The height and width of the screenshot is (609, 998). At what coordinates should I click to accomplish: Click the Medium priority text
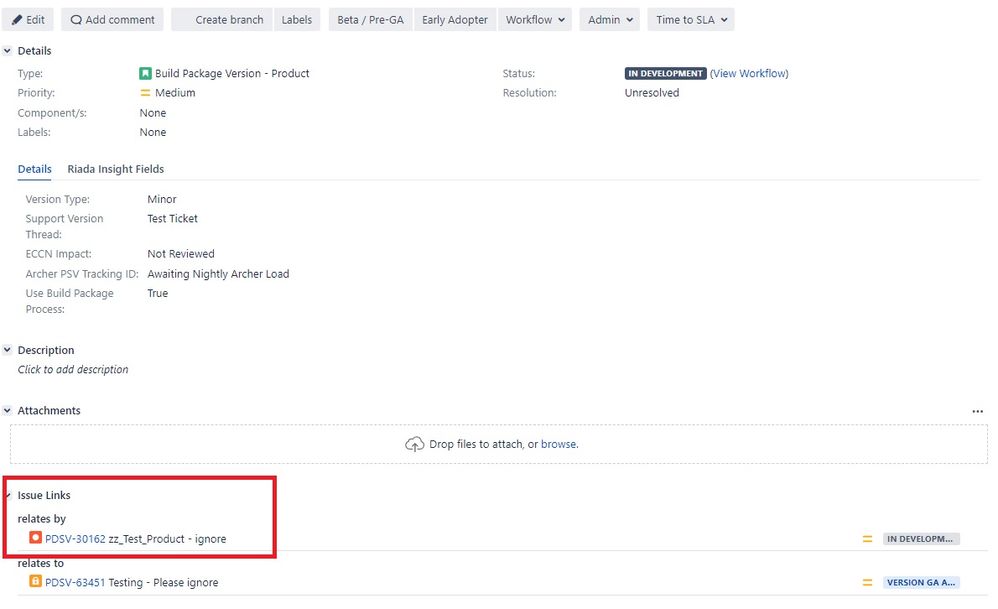click(x=175, y=93)
